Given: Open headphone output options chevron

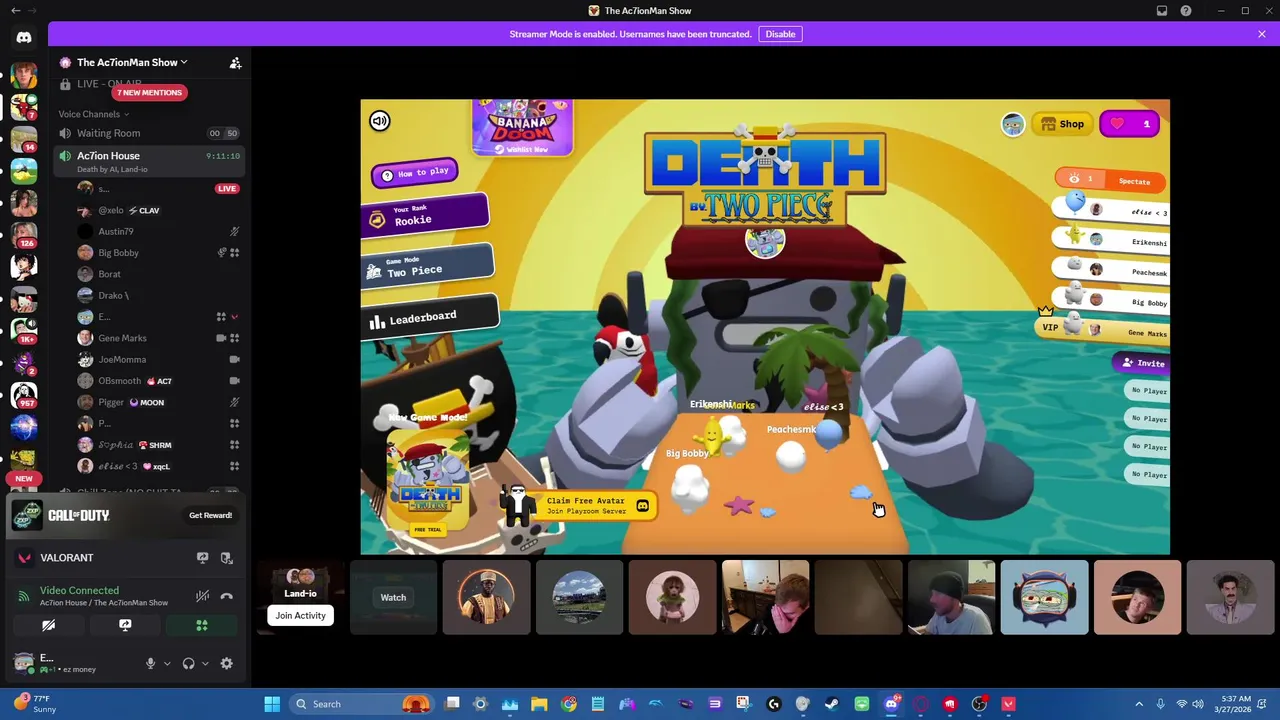Looking at the screenshot, I should coord(205,663).
